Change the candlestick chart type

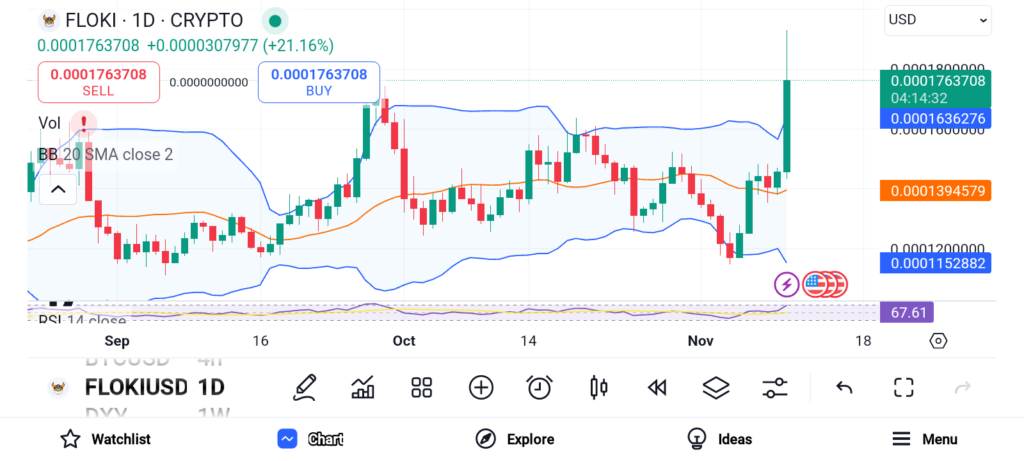(599, 387)
